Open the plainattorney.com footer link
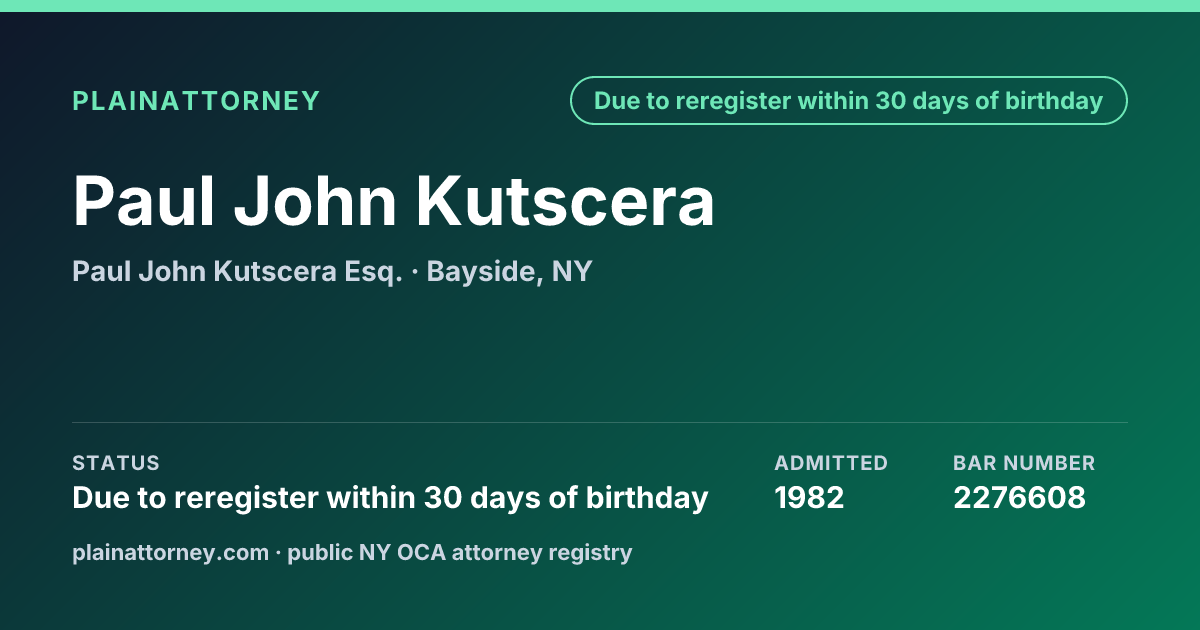 tap(171, 552)
